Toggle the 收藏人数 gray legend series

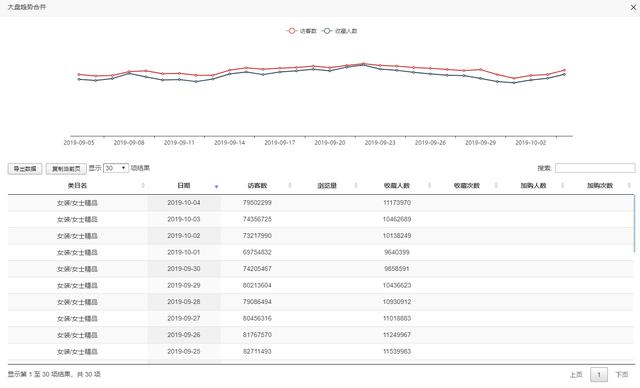tap(340, 31)
